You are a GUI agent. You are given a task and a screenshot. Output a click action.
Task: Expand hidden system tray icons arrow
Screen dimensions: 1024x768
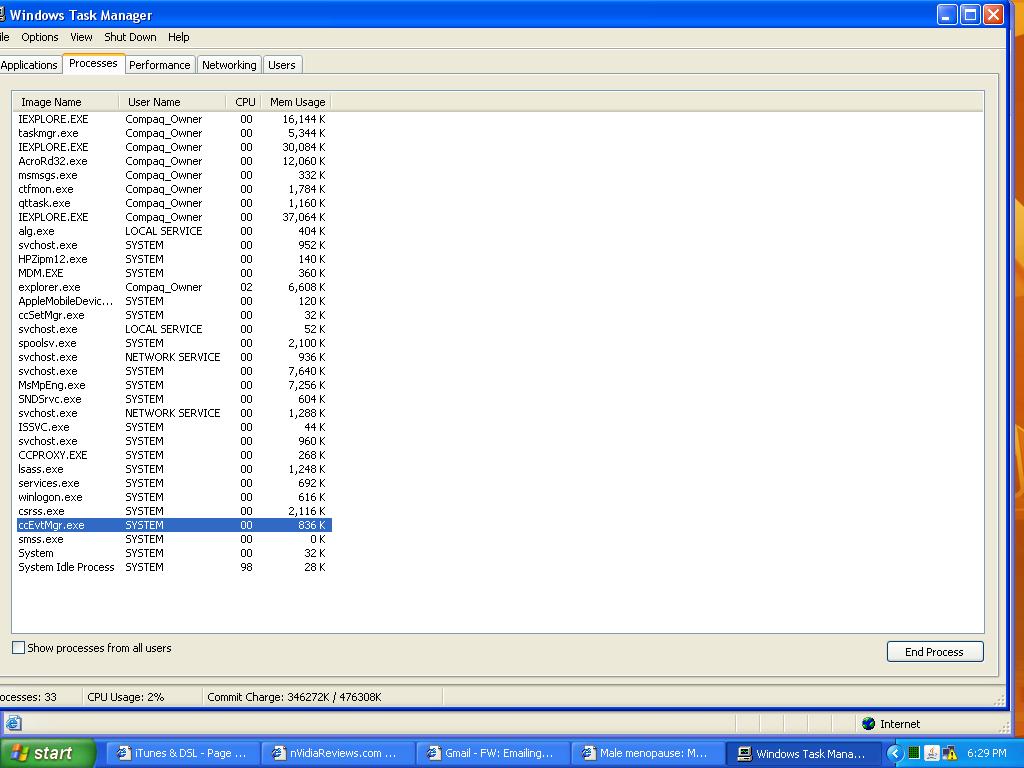pos(895,753)
